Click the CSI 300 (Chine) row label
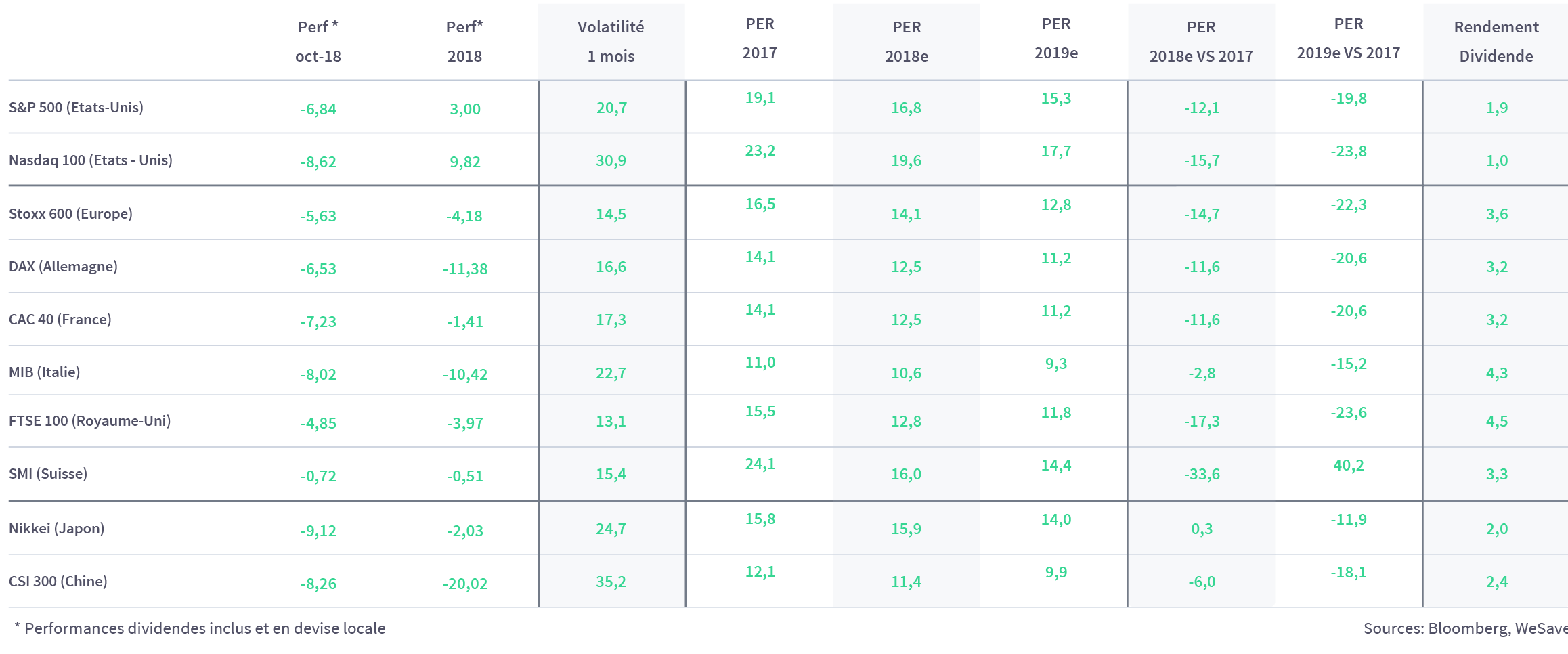 tap(58, 582)
